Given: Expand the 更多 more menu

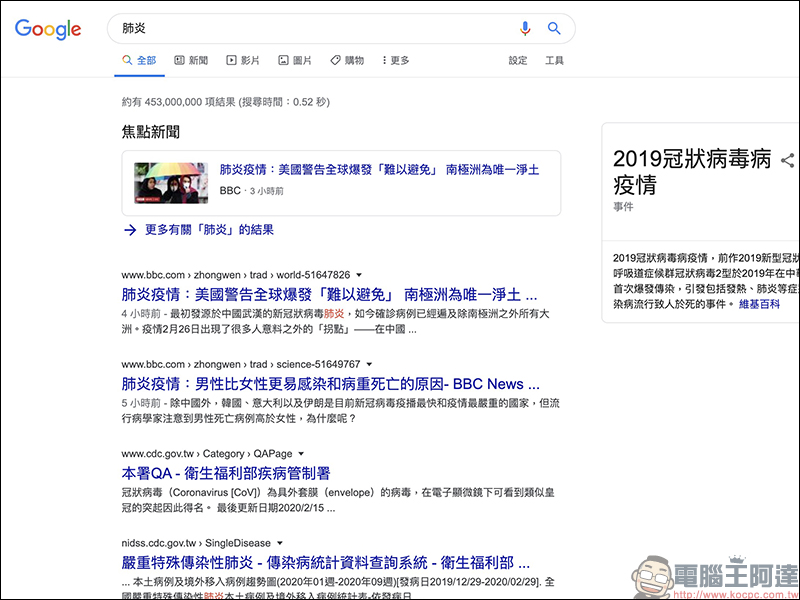Looking at the screenshot, I should coord(396,61).
